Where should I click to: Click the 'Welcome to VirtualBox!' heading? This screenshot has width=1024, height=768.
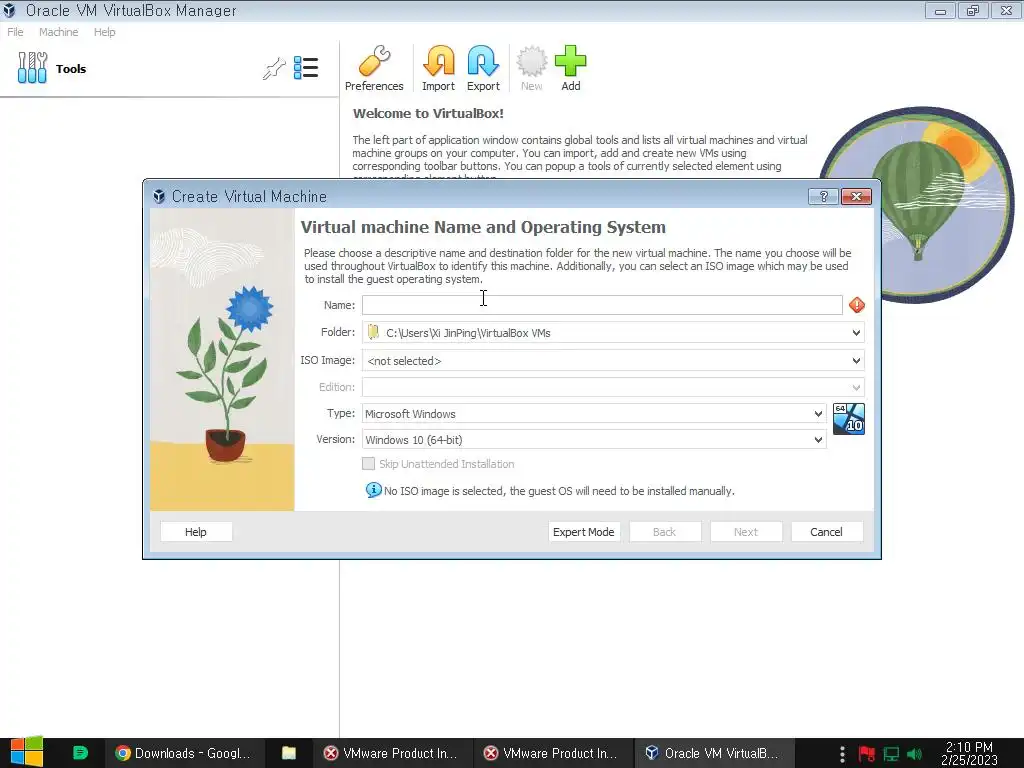point(428,114)
